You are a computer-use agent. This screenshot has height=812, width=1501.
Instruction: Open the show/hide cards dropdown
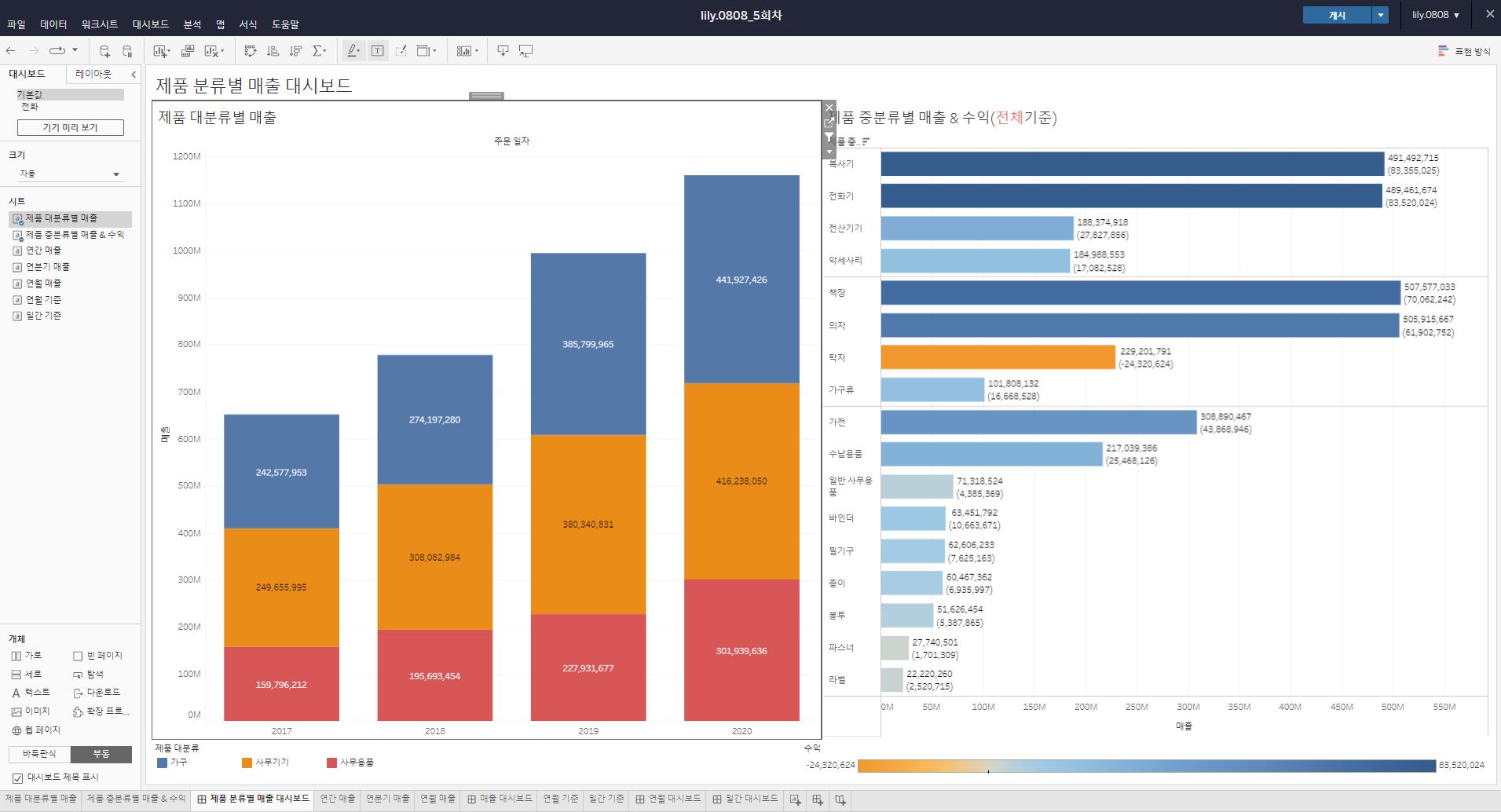467,51
